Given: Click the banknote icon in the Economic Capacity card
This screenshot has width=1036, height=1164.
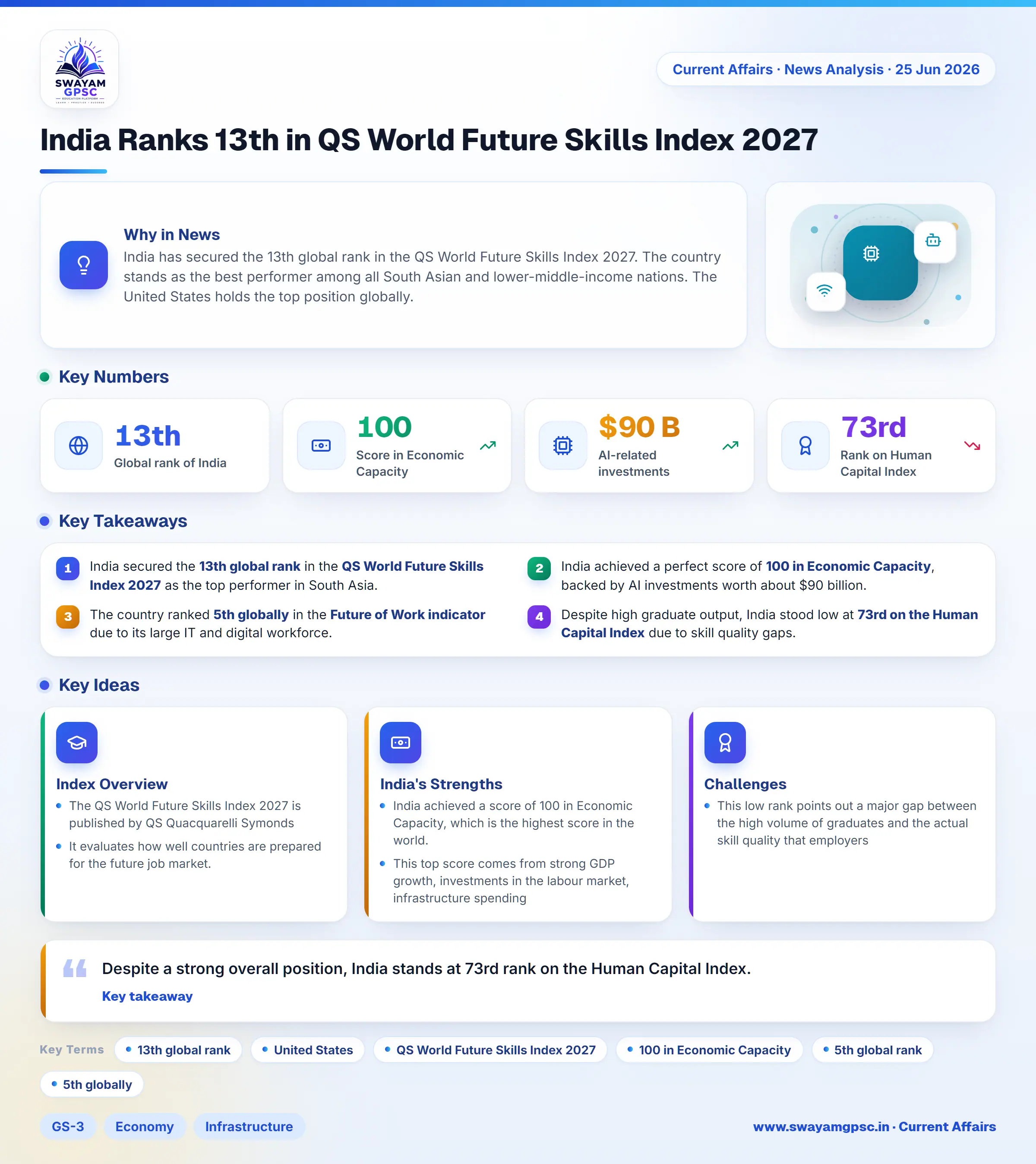Looking at the screenshot, I should coord(321,445).
